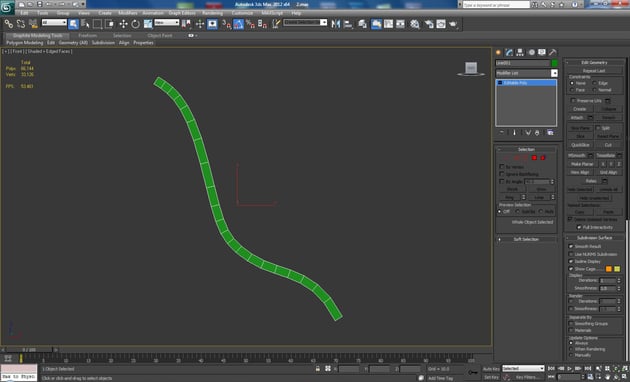
Task: Toggle the Spinner Snap icon
Action: point(263,24)
